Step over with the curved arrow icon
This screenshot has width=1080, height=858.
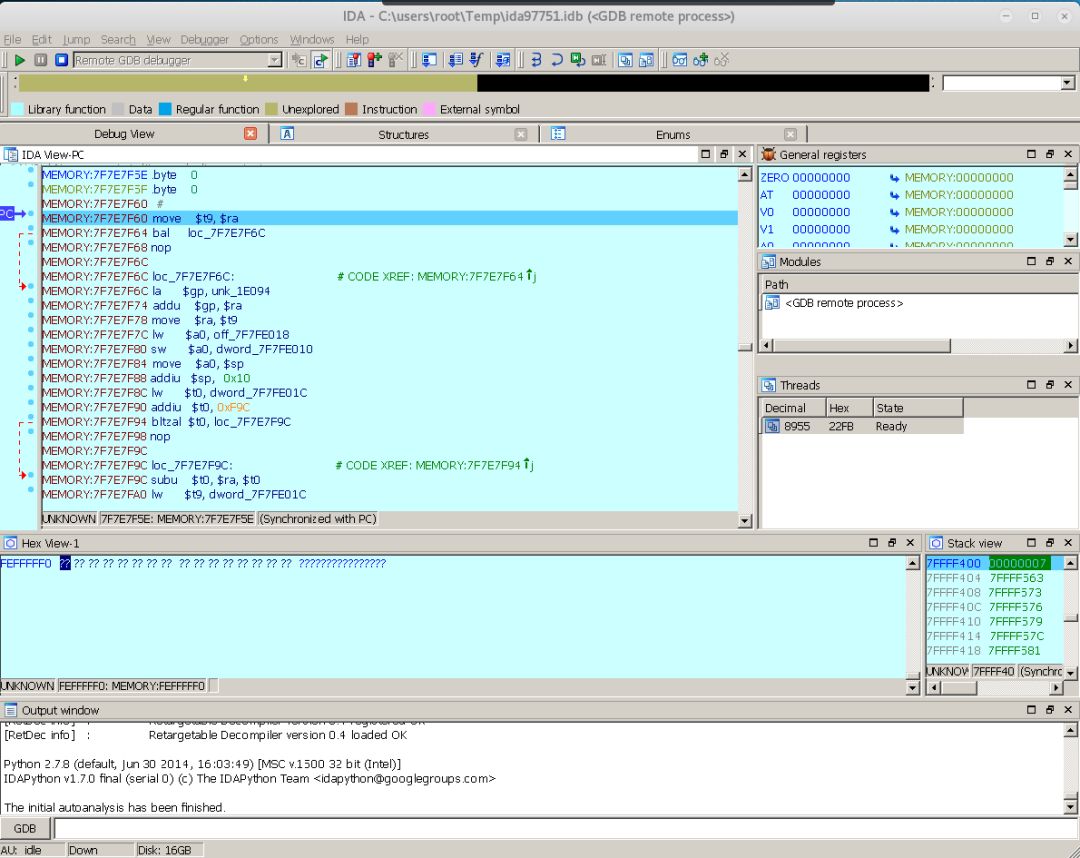(557, 60)
